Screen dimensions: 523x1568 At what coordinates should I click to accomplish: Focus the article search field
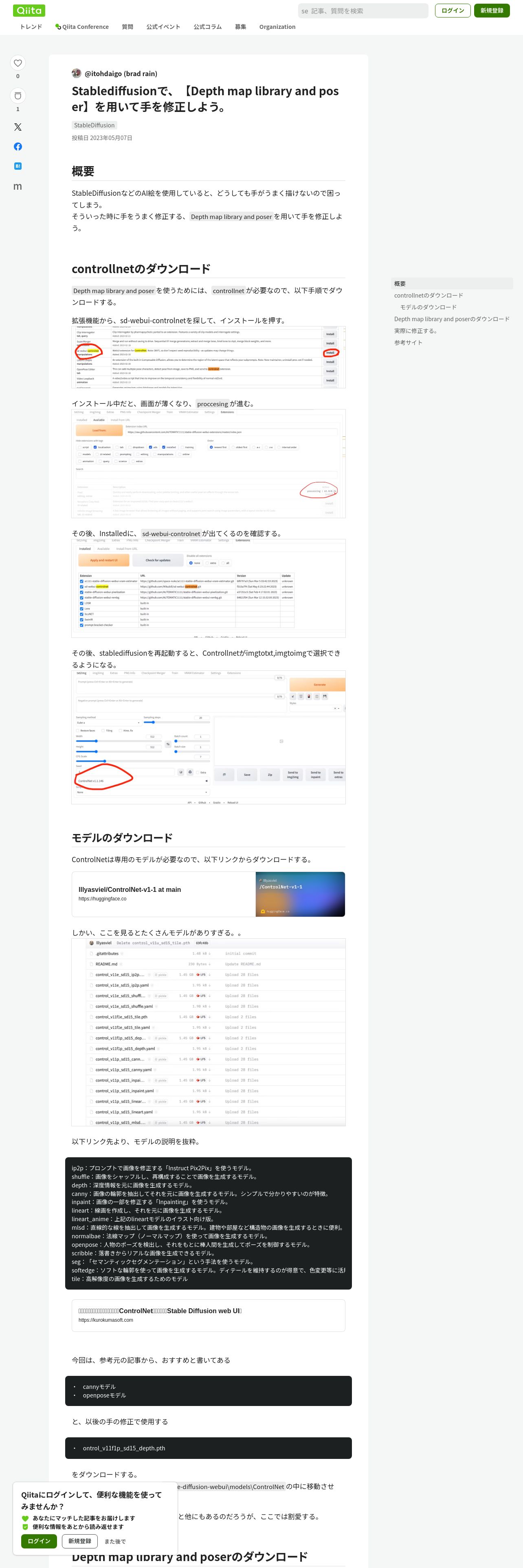tap(363, 11)
